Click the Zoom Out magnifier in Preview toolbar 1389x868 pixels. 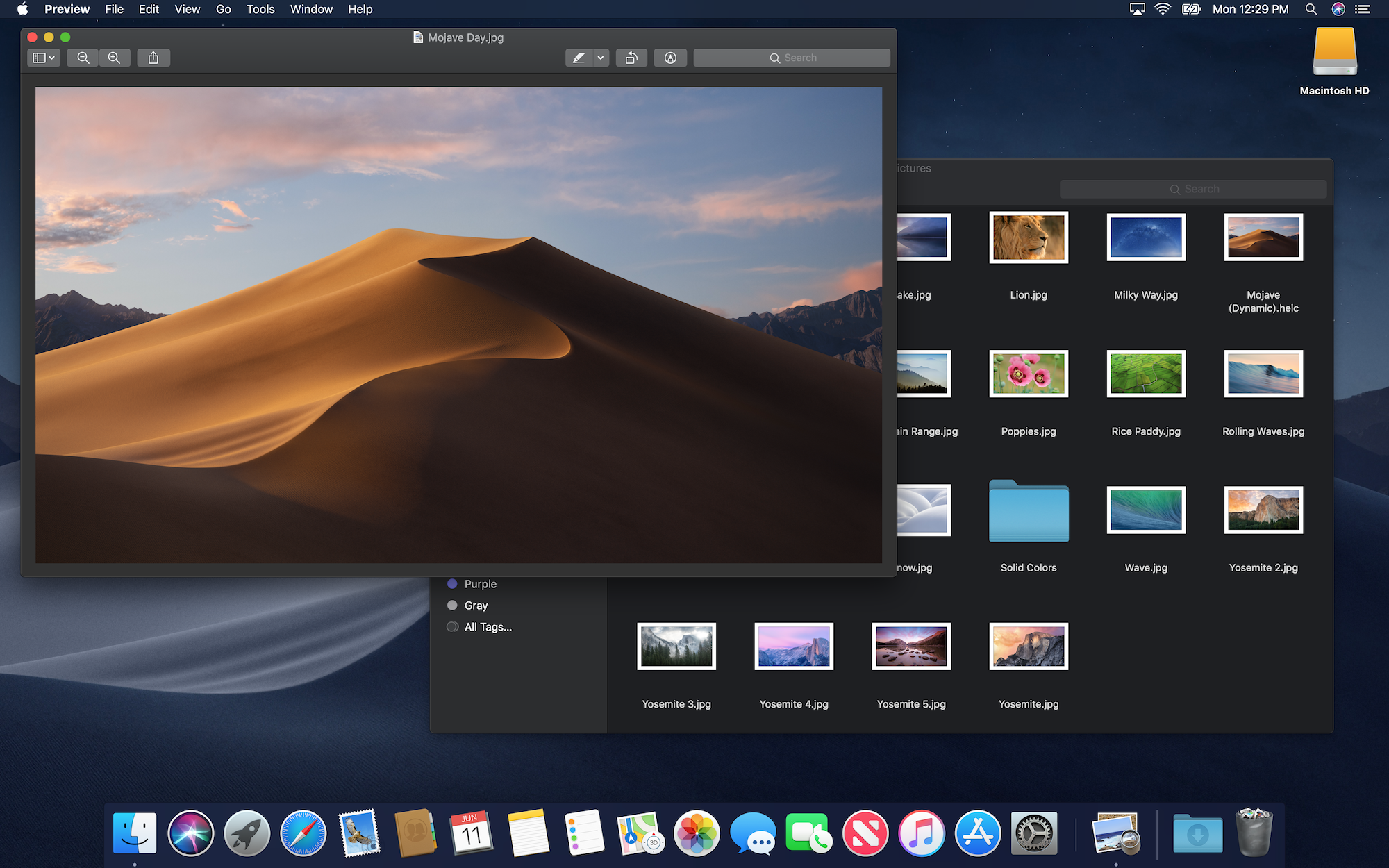point(83,58)
